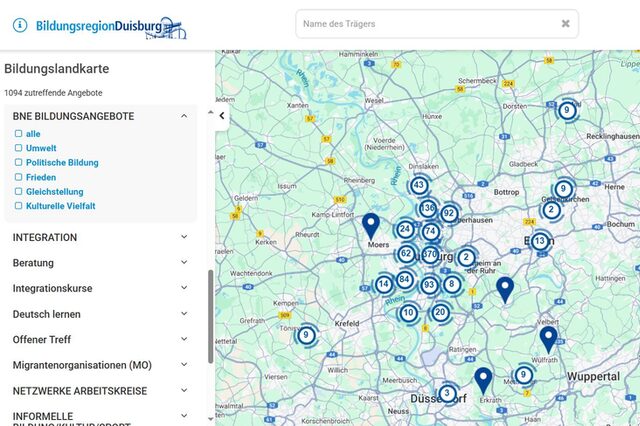
Task: Check the 'alle' checkbox
Action: tap(18, 133)
